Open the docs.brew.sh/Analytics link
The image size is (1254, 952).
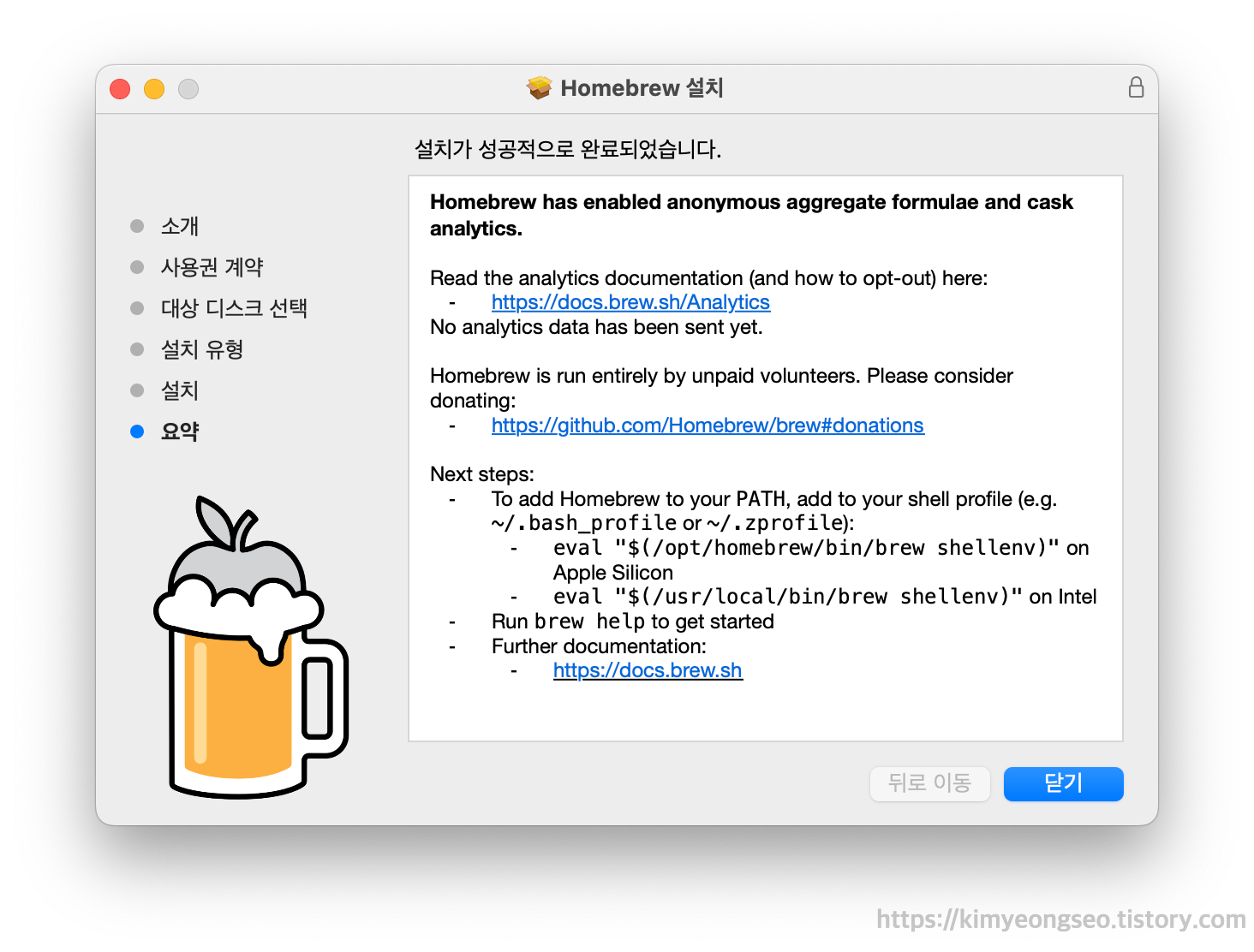click(630, 302)
